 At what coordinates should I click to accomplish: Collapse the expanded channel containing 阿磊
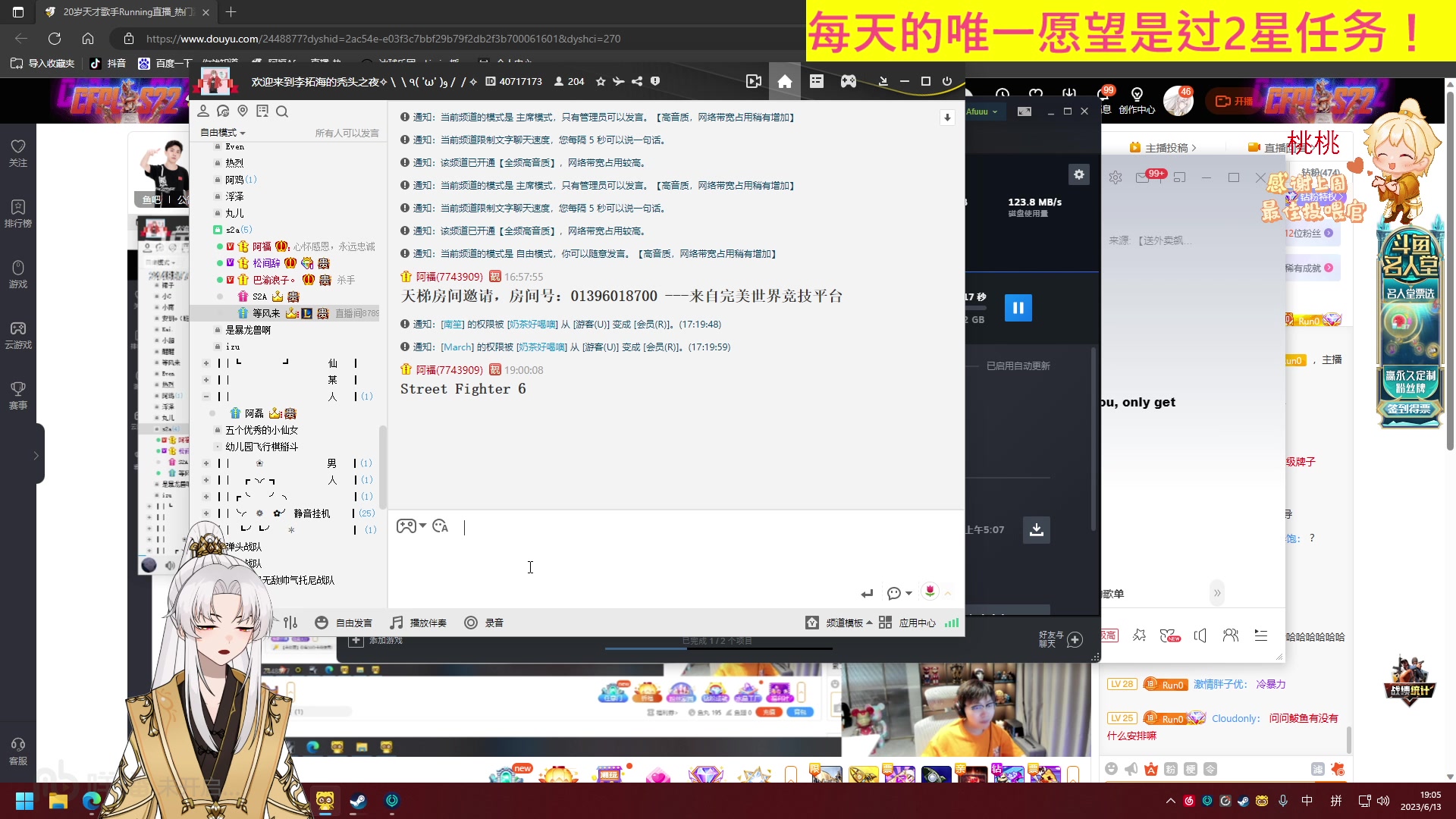206,397
